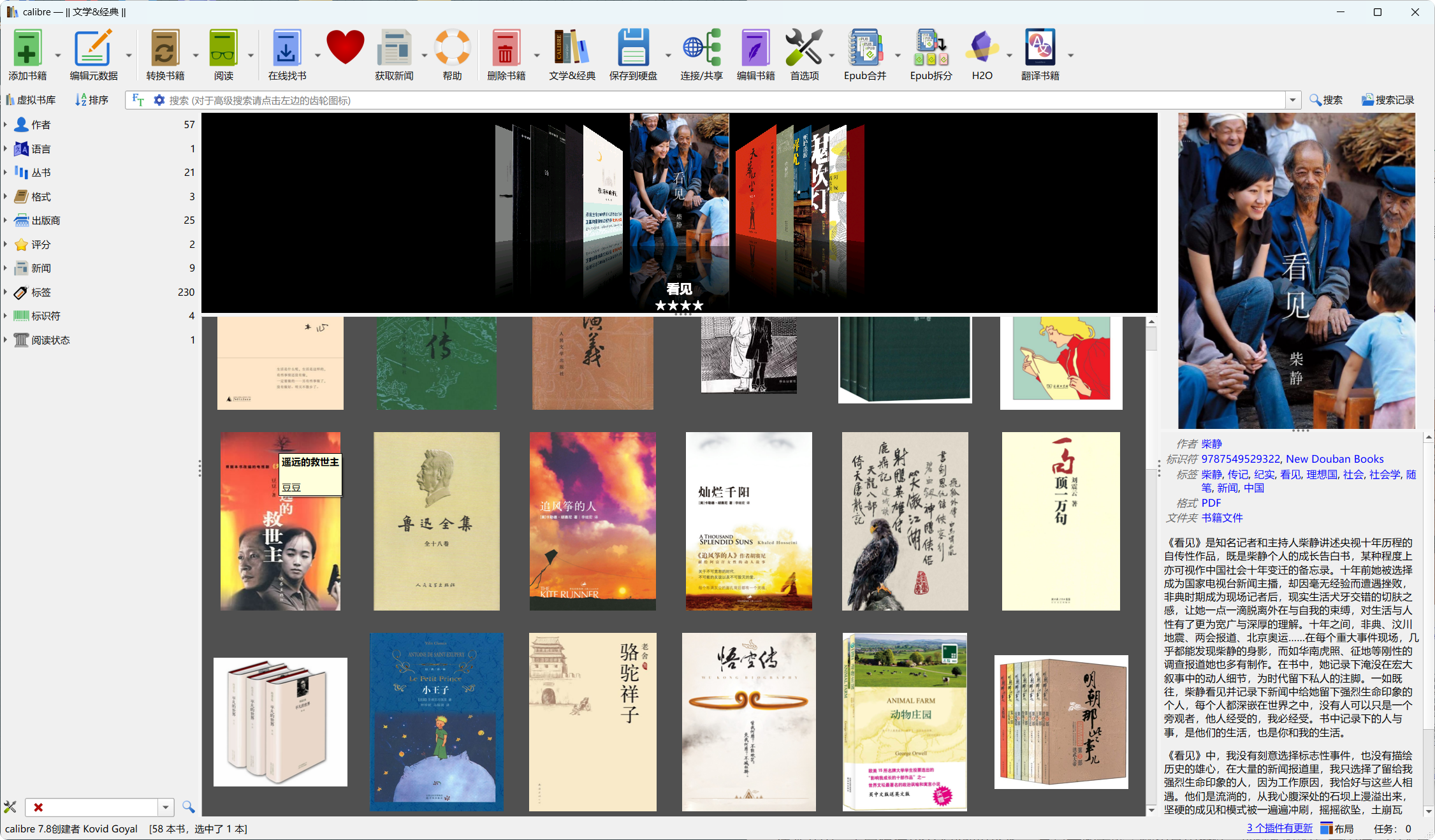Click the 删除书籍 trash icon

click(x=506, y=48)
